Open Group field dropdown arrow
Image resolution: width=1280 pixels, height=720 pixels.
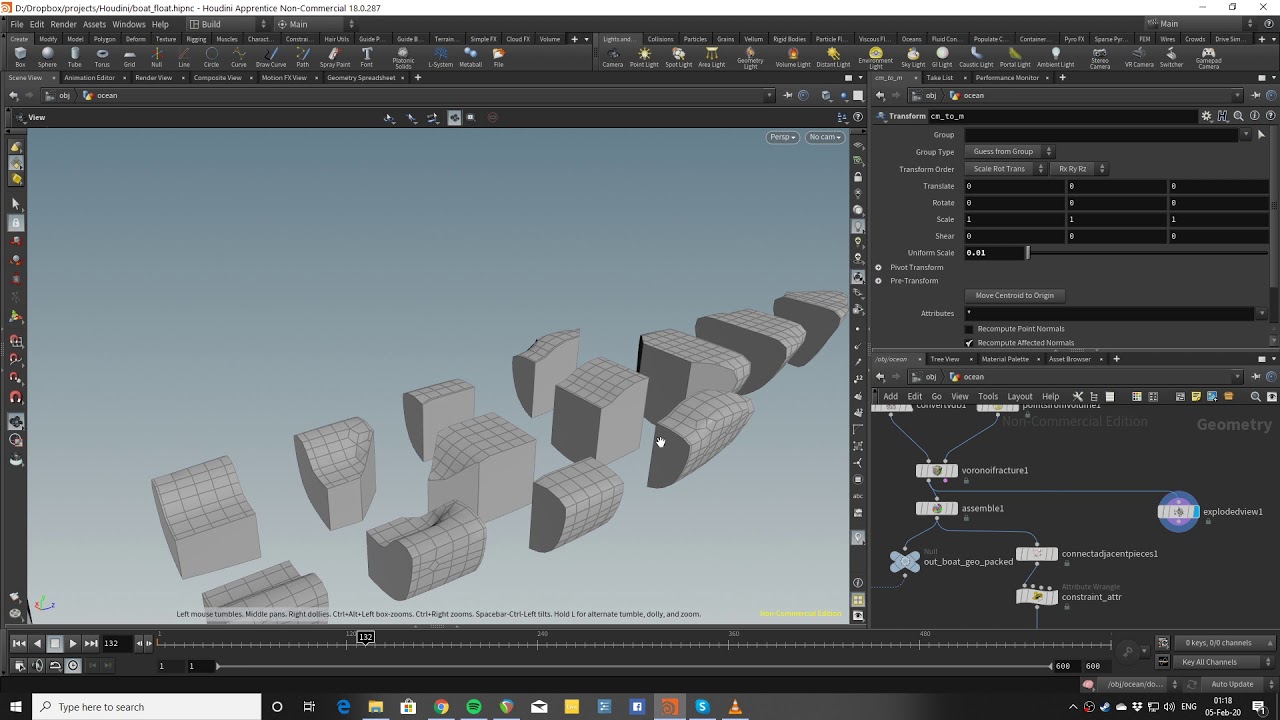pos(1245,134)
